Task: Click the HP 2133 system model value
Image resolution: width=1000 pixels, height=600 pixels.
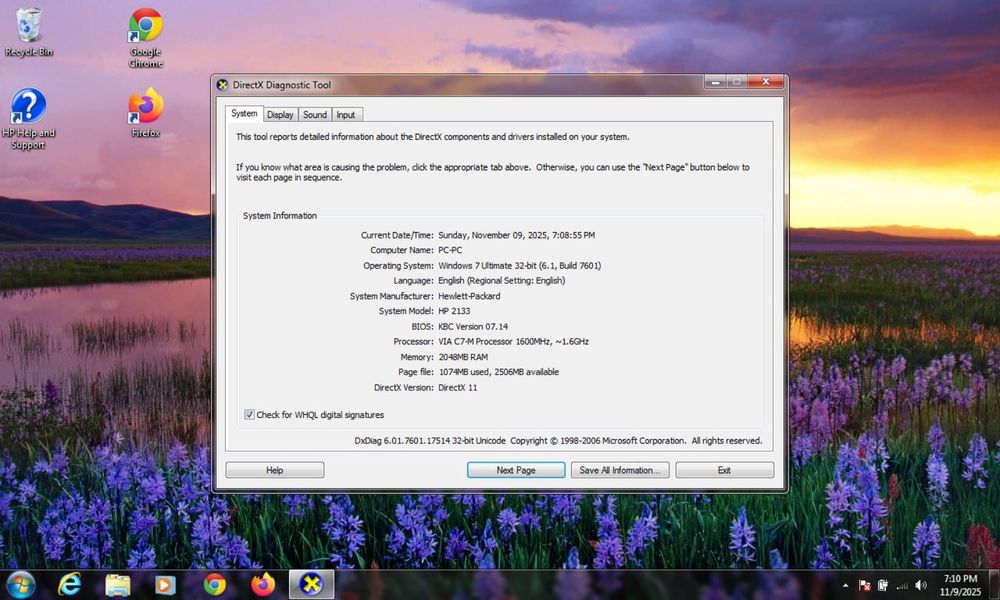Action: 454,311
